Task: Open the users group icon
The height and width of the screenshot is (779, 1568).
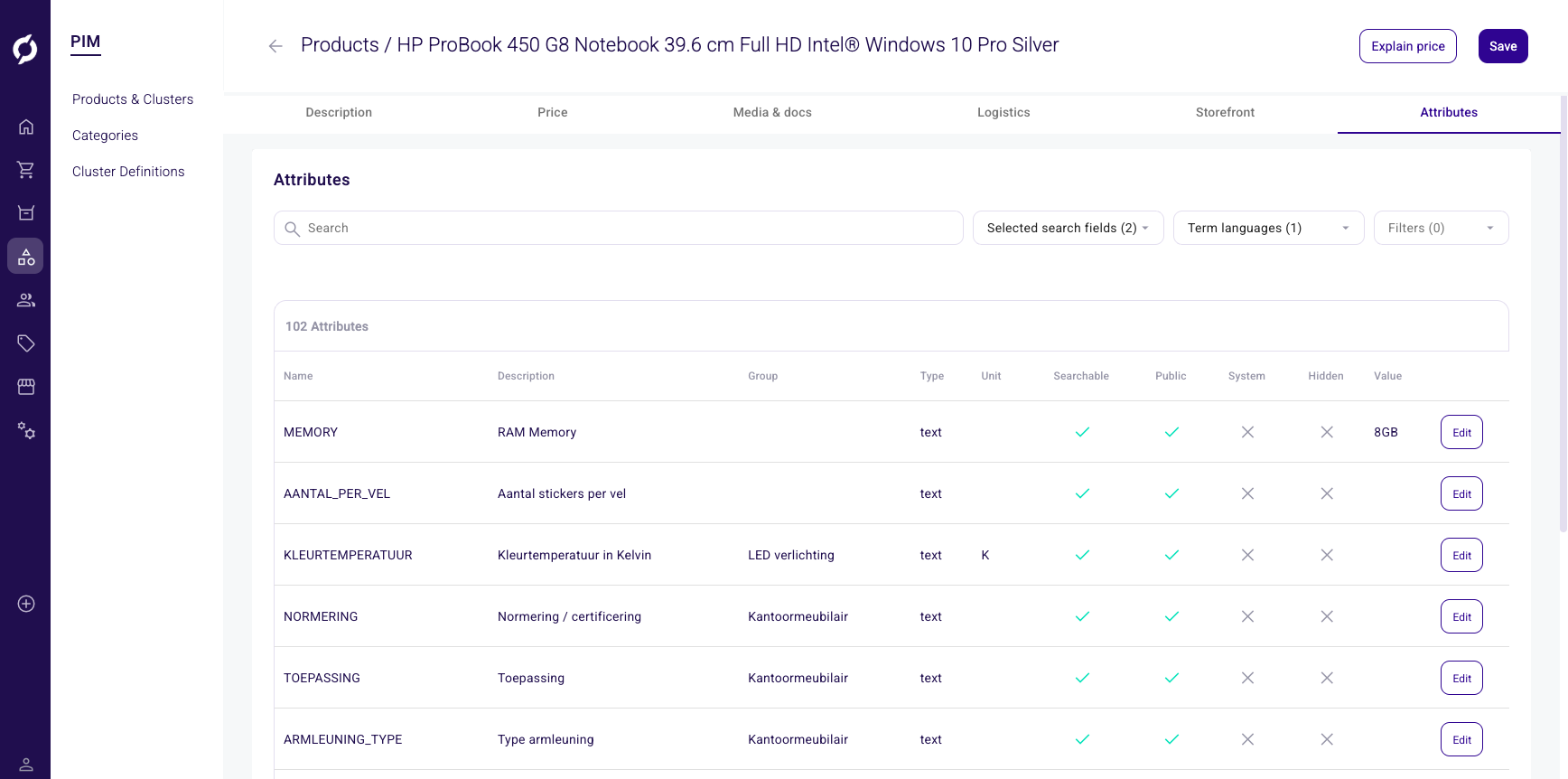Action: (26, 300)
